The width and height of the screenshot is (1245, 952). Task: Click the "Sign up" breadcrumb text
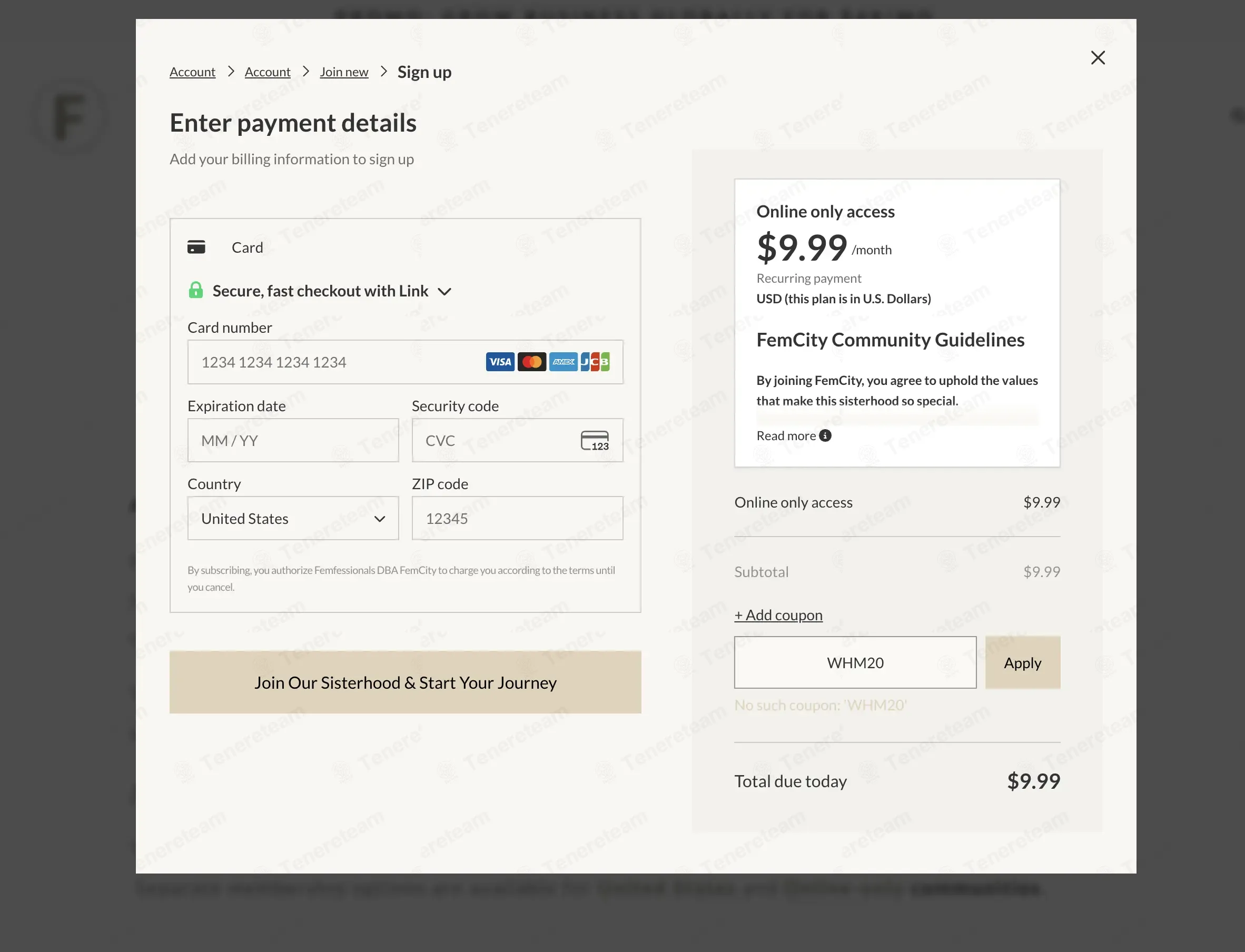click(x=424, y=72)
